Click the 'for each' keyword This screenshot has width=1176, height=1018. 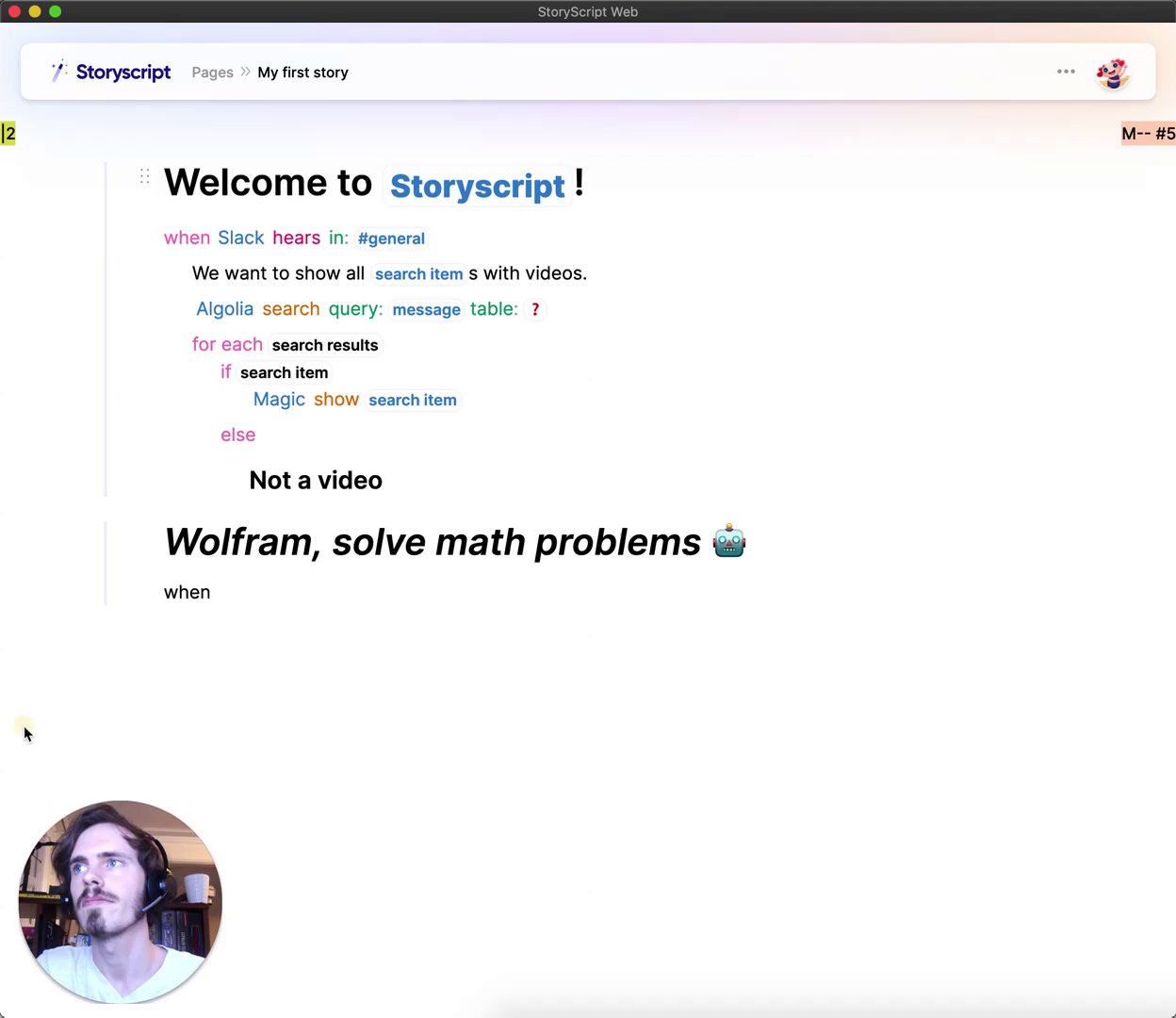tap(227, 344)
